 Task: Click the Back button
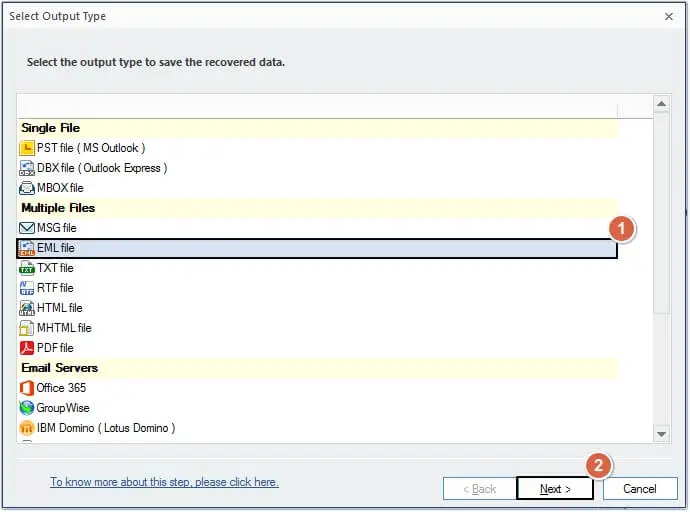(x=480, y=489)
